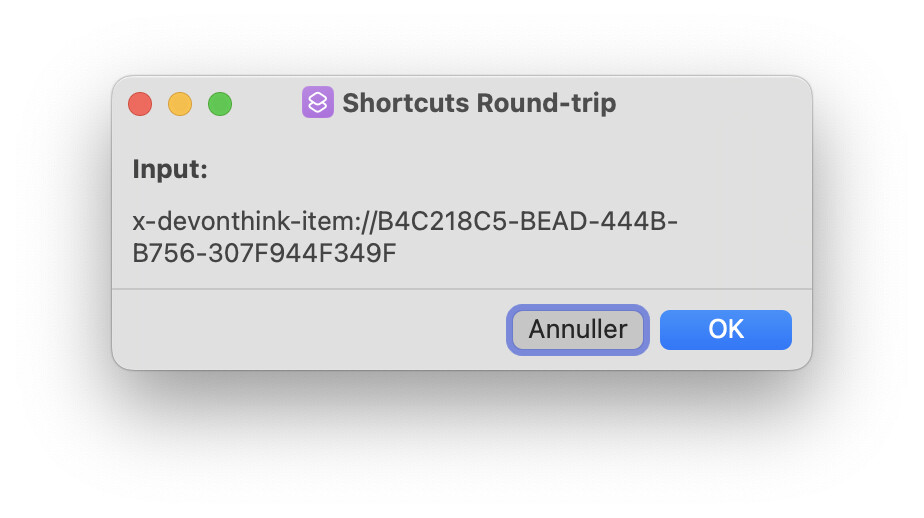Click the separator line above the buttons

(x=461, y=289)
